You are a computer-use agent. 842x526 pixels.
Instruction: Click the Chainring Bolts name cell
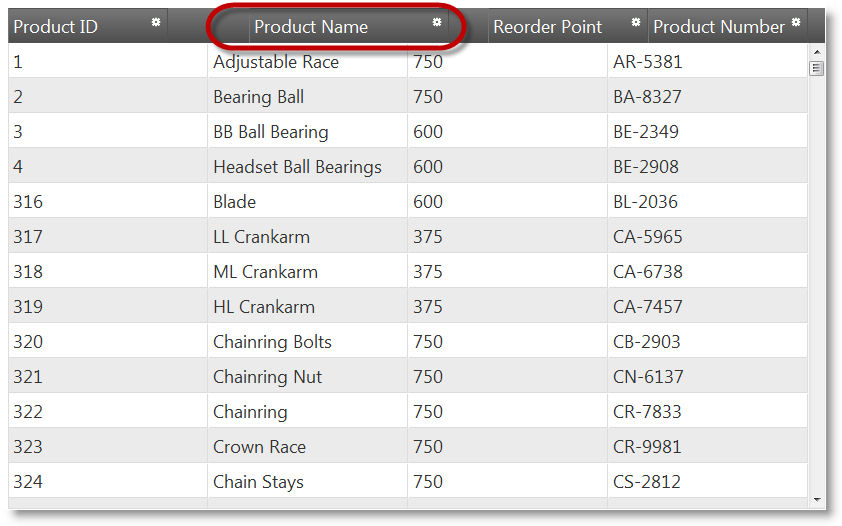(x=272, y=342)
